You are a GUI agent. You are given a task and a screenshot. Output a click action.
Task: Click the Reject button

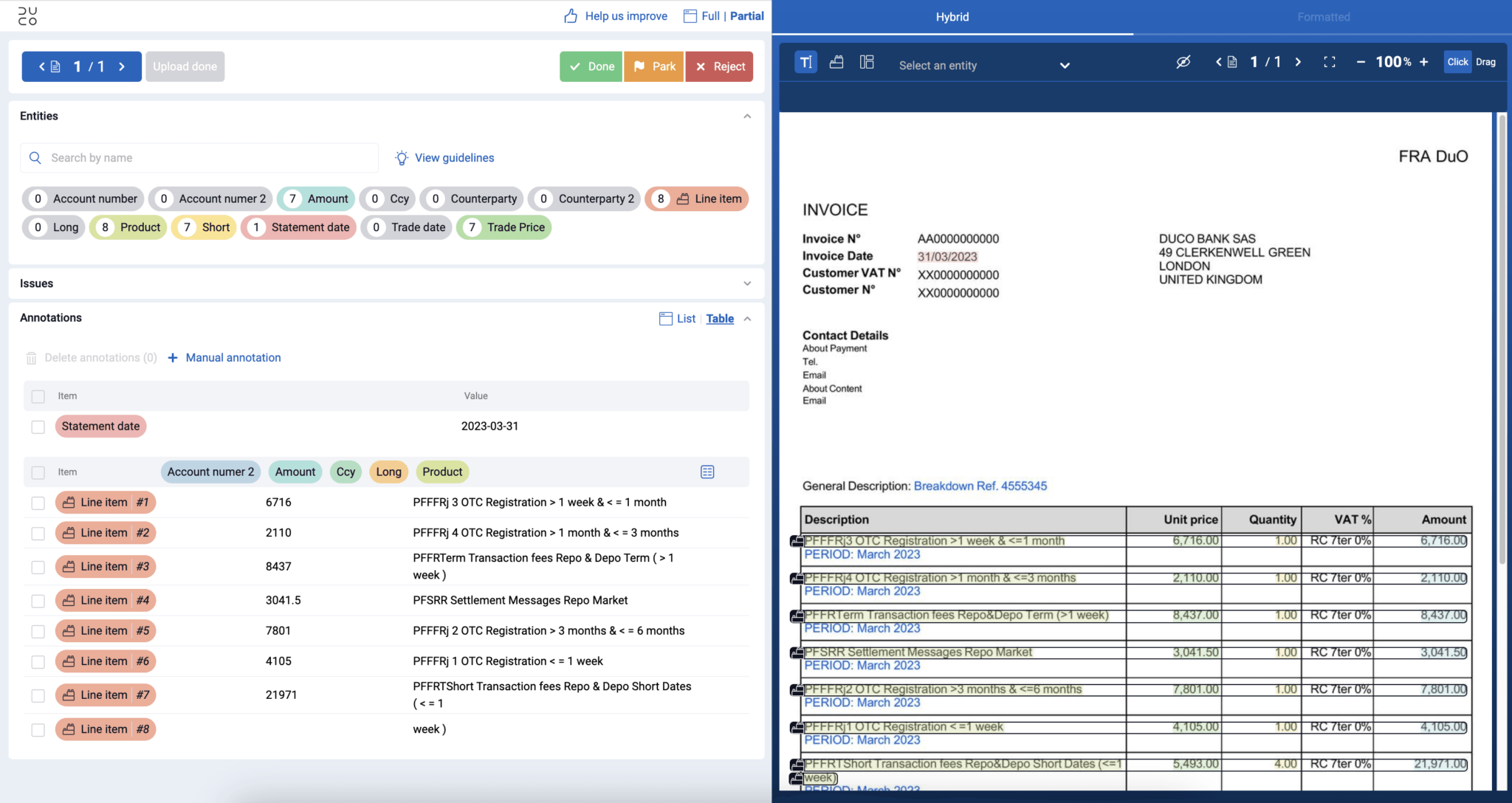pyautogui.click(x=718, y=66)
